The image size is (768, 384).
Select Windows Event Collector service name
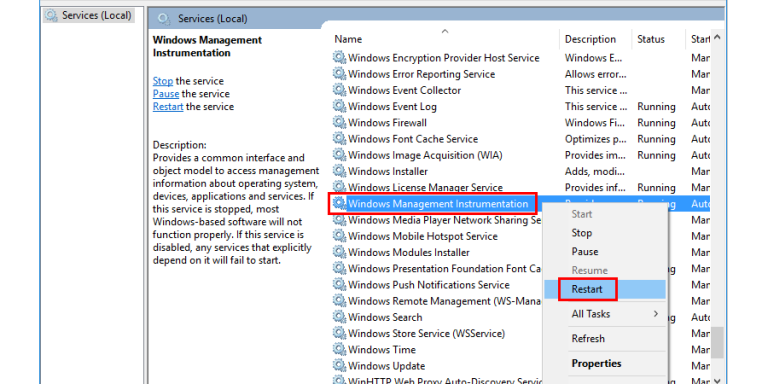pos(404,90)
